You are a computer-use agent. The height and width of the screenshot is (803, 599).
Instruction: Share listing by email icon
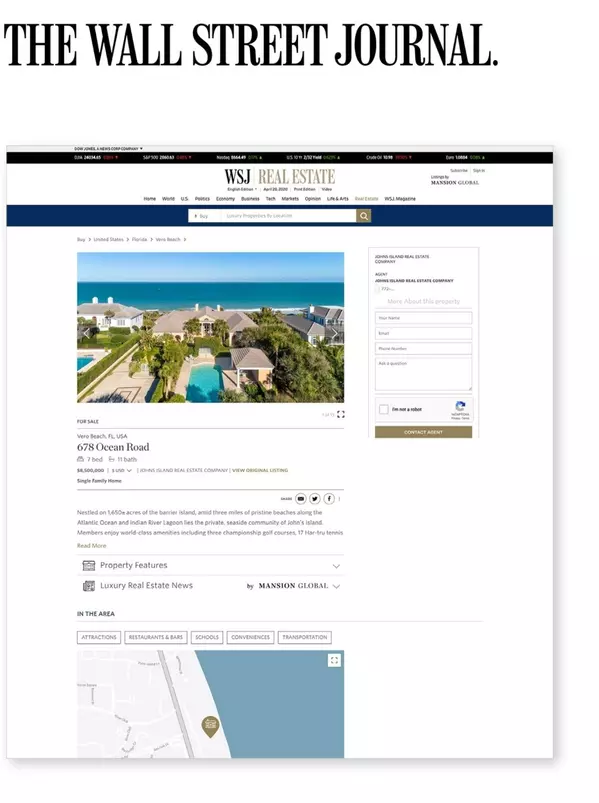point(301,498)
